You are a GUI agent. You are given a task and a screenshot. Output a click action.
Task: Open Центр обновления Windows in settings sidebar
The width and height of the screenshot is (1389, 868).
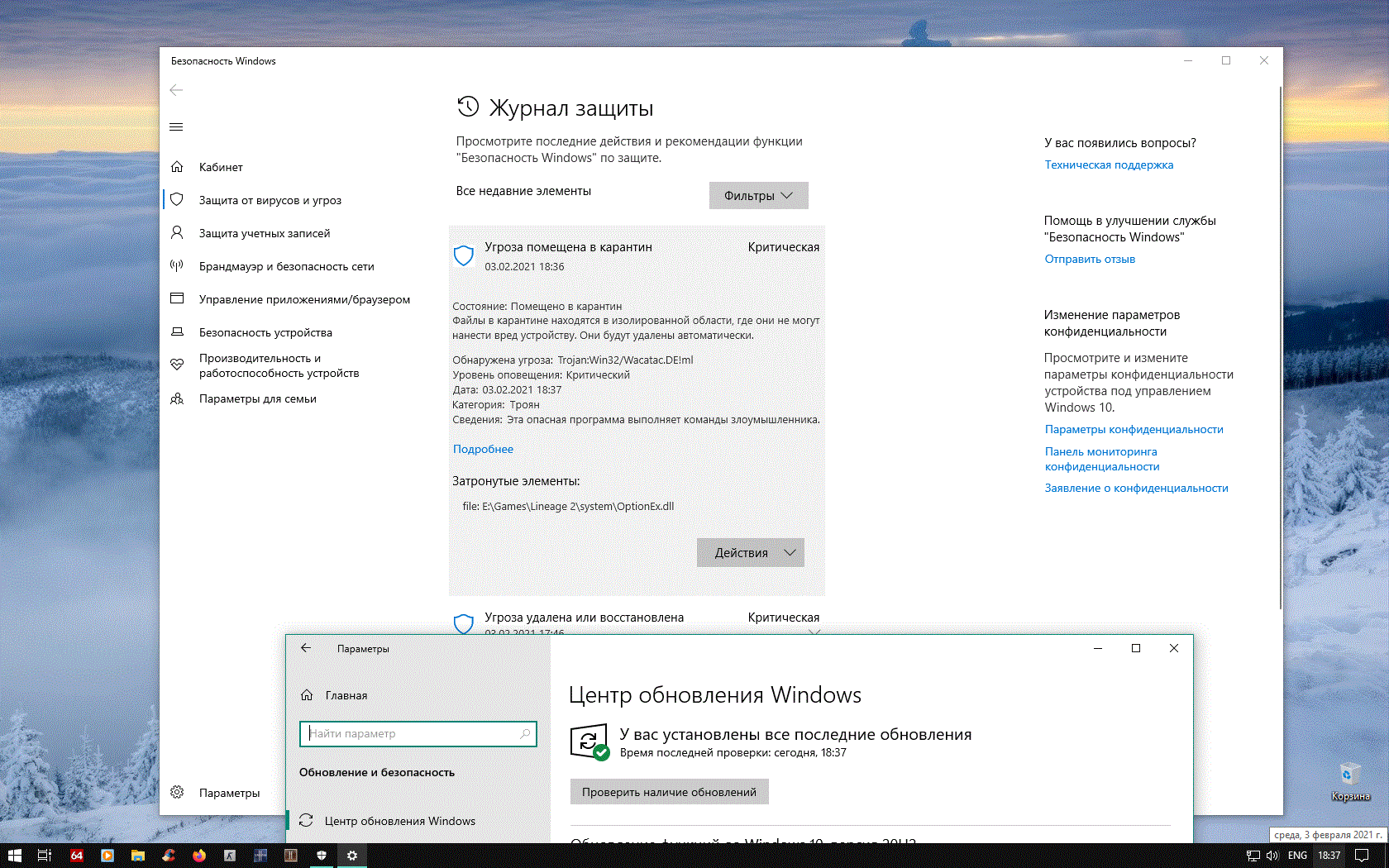pyautogui.click(x=399, y=821)
